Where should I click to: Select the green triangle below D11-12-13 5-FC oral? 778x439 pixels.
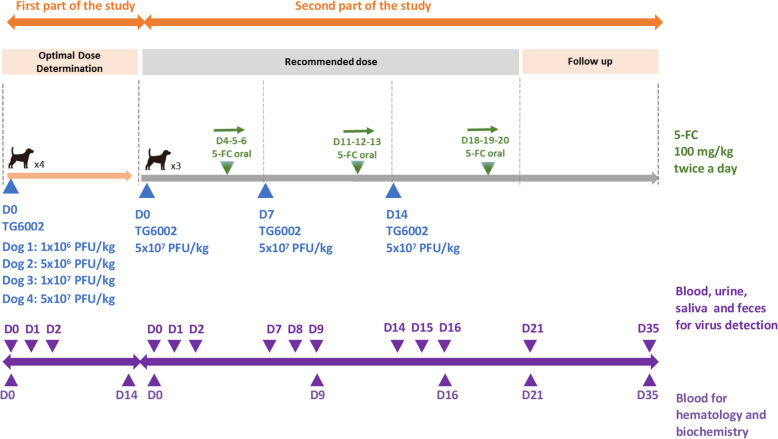pyautogui.click(x=358, y=168)
